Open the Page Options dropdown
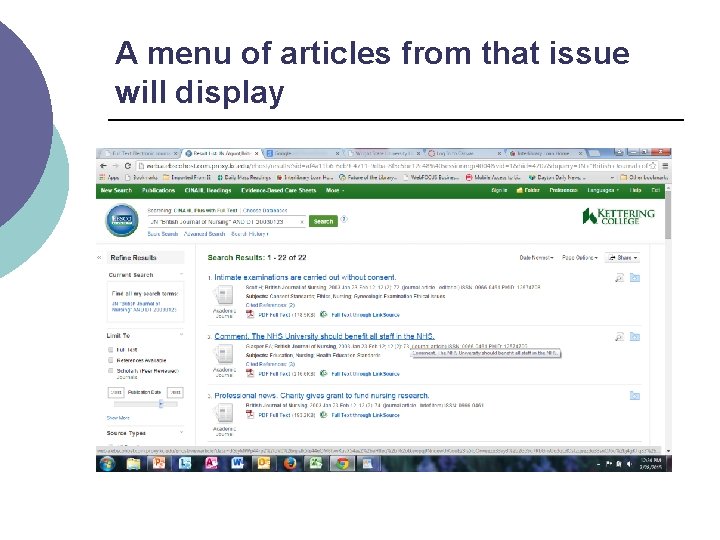Screen dimensions: 720x540 coord(580,258)
